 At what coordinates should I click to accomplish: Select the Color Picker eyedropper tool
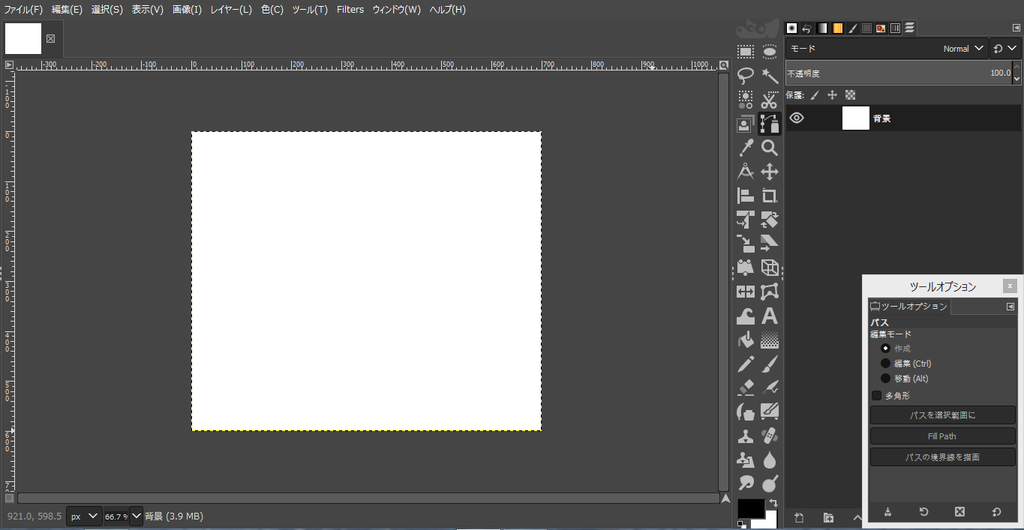(x=745, y=148)
